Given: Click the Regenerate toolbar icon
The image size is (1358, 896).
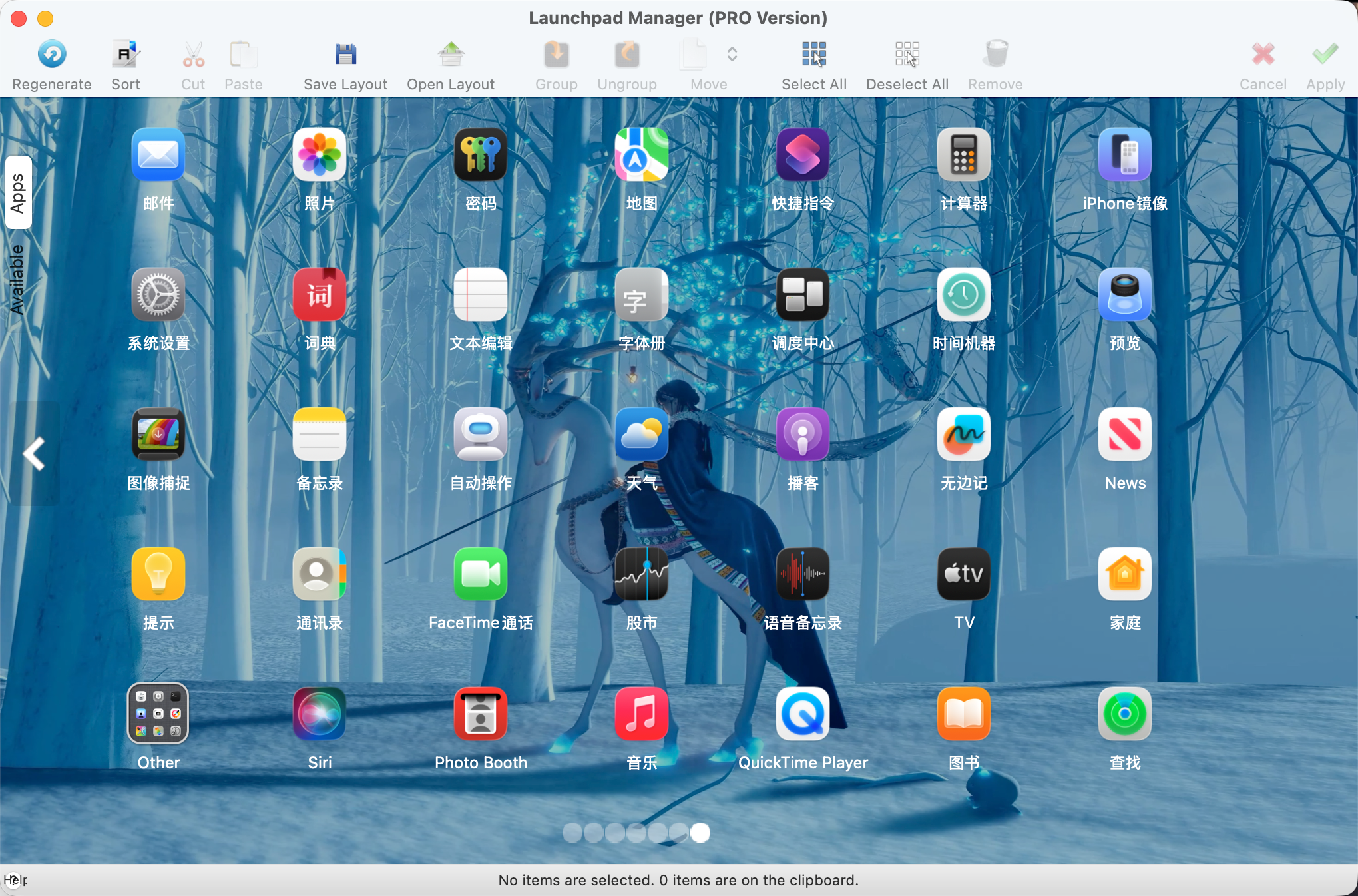Looking at the screenshot, I should click(x=52, y=55).
